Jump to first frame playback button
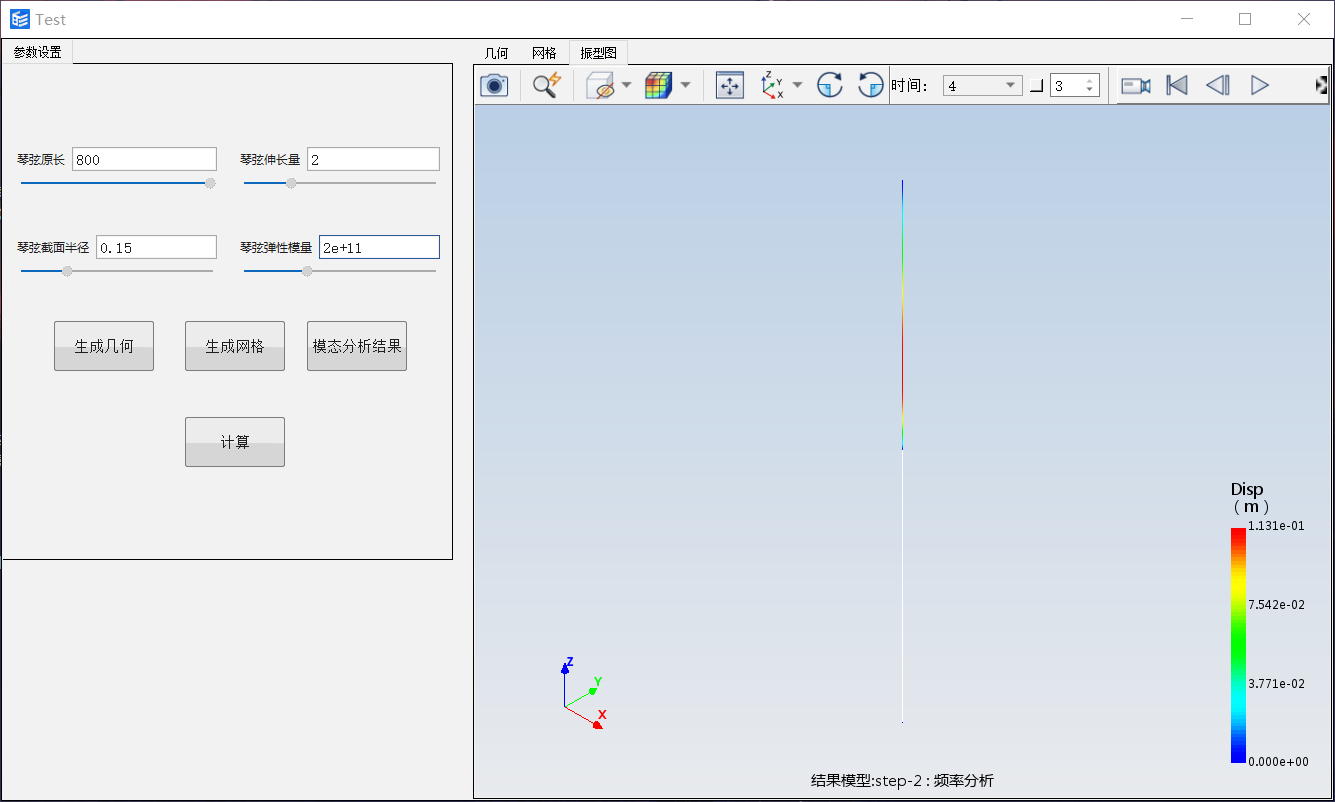 click(1177, 86)
